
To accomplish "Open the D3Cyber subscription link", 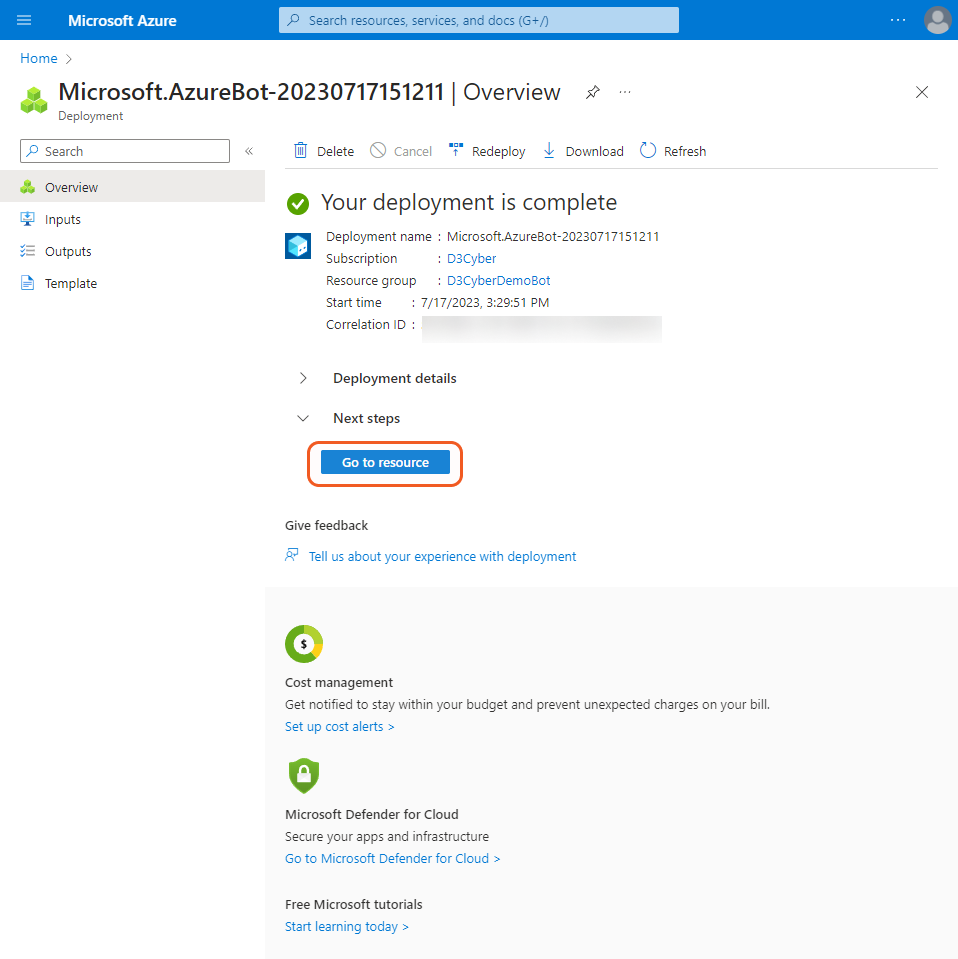I will pos(471,259).
